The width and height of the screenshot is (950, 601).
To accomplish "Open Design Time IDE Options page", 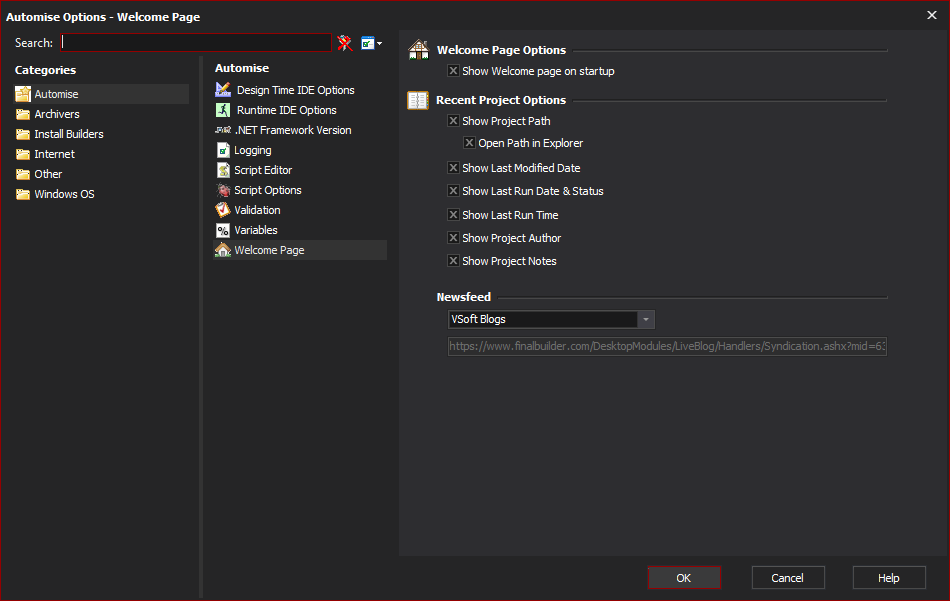I will [x=296, y=90].
